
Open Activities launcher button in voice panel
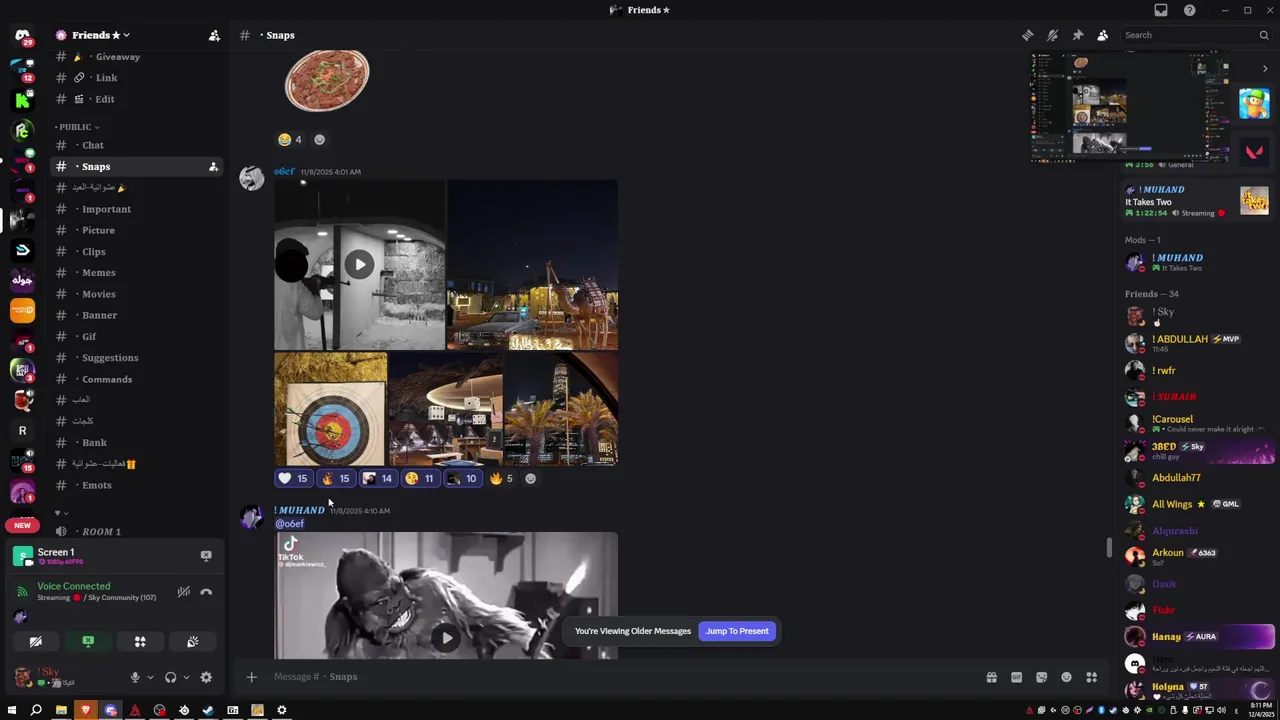140,642
